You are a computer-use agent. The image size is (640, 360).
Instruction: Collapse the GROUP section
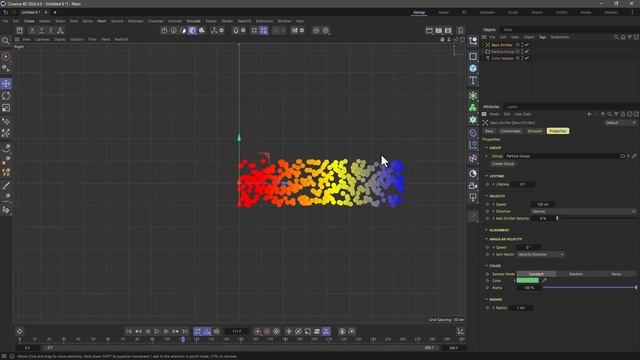(487, 148)
